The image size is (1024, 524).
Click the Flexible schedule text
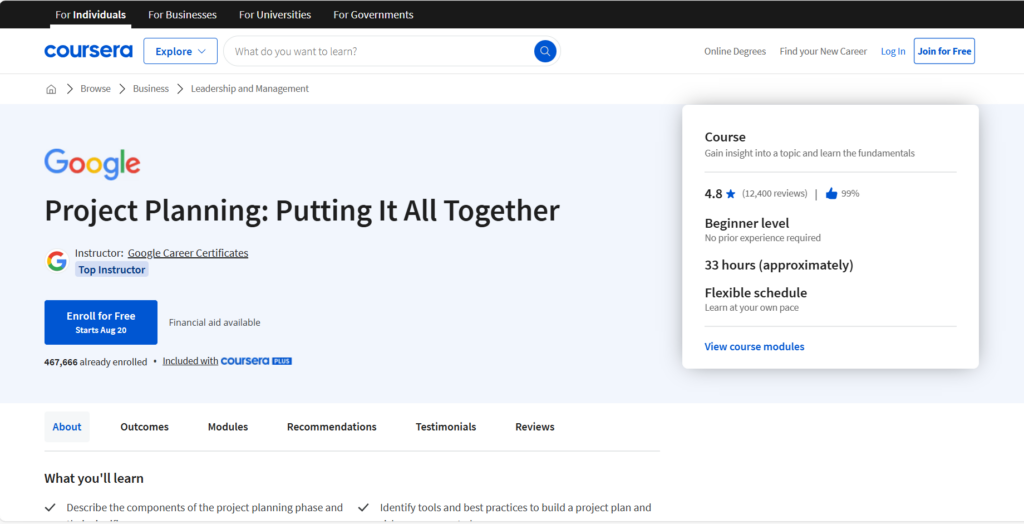pyautogui.click(x=756, y=293)
